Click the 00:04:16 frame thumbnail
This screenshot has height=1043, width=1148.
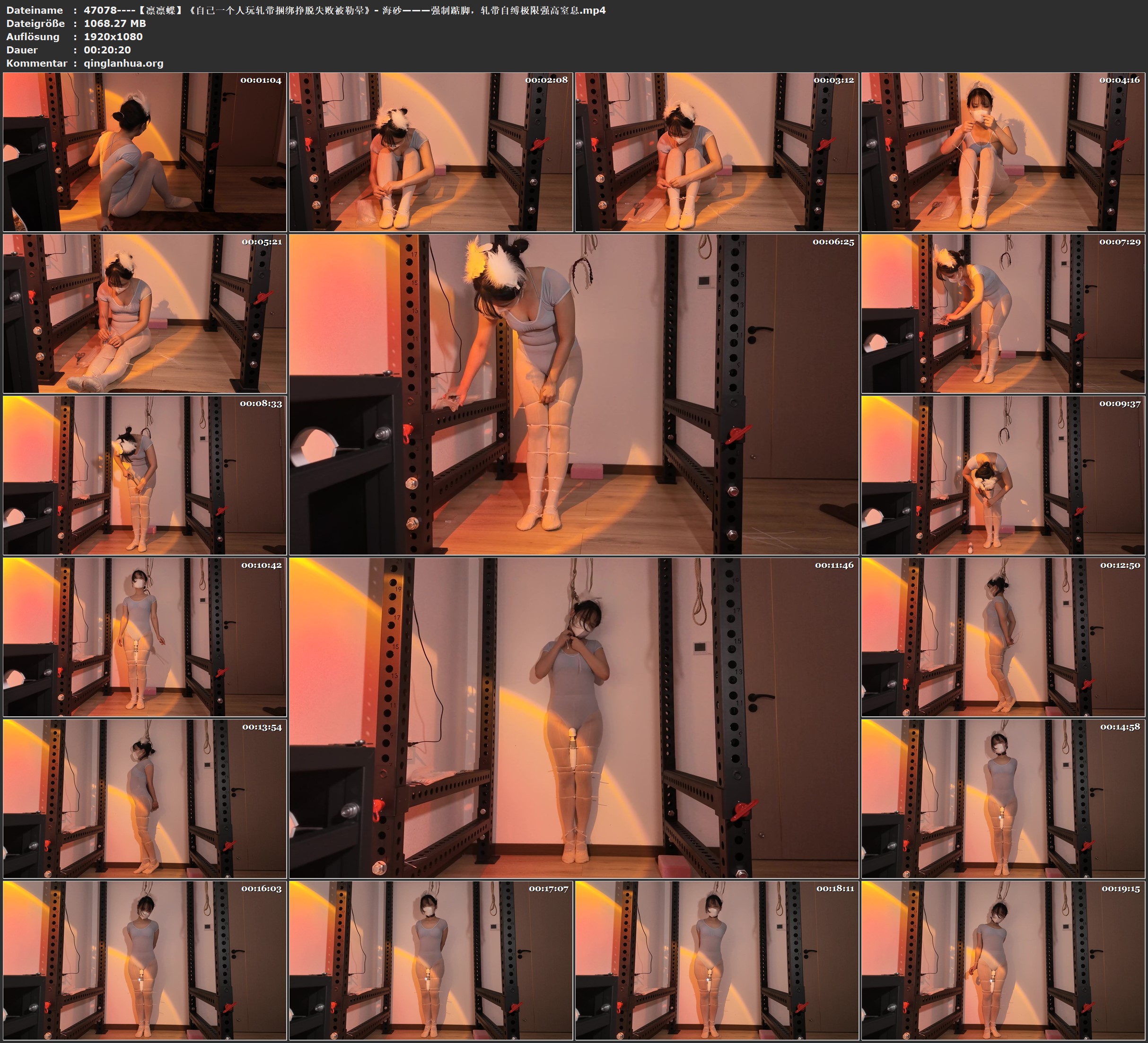click(1003, 151)
